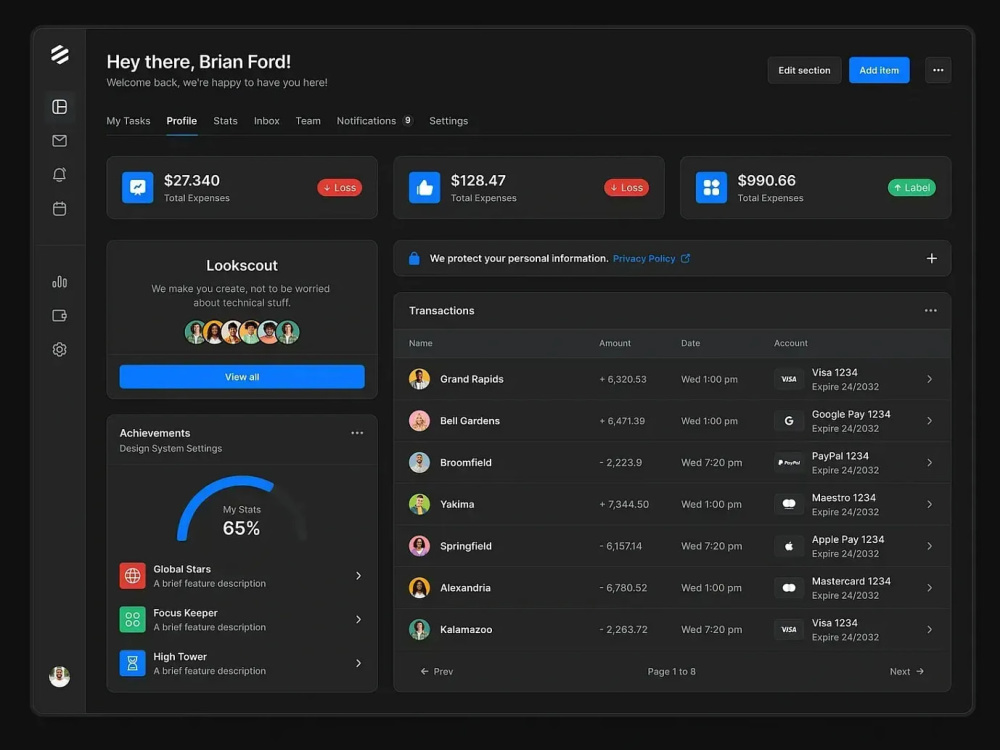Open the mail icon in sidebar
The width and height of the screenshot is (1000, 750).
[x=59, y=140]
